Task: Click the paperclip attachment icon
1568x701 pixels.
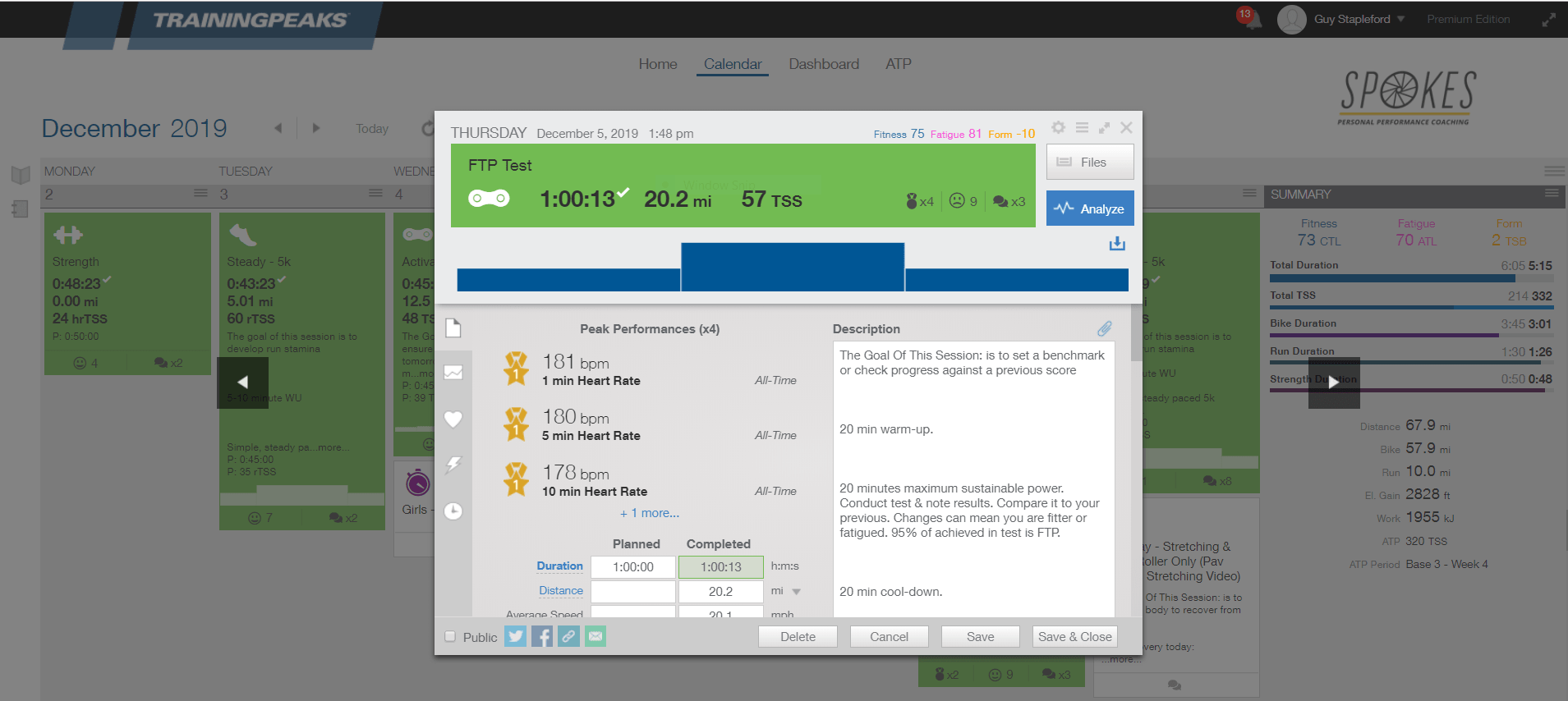Action: (1104, 328)
